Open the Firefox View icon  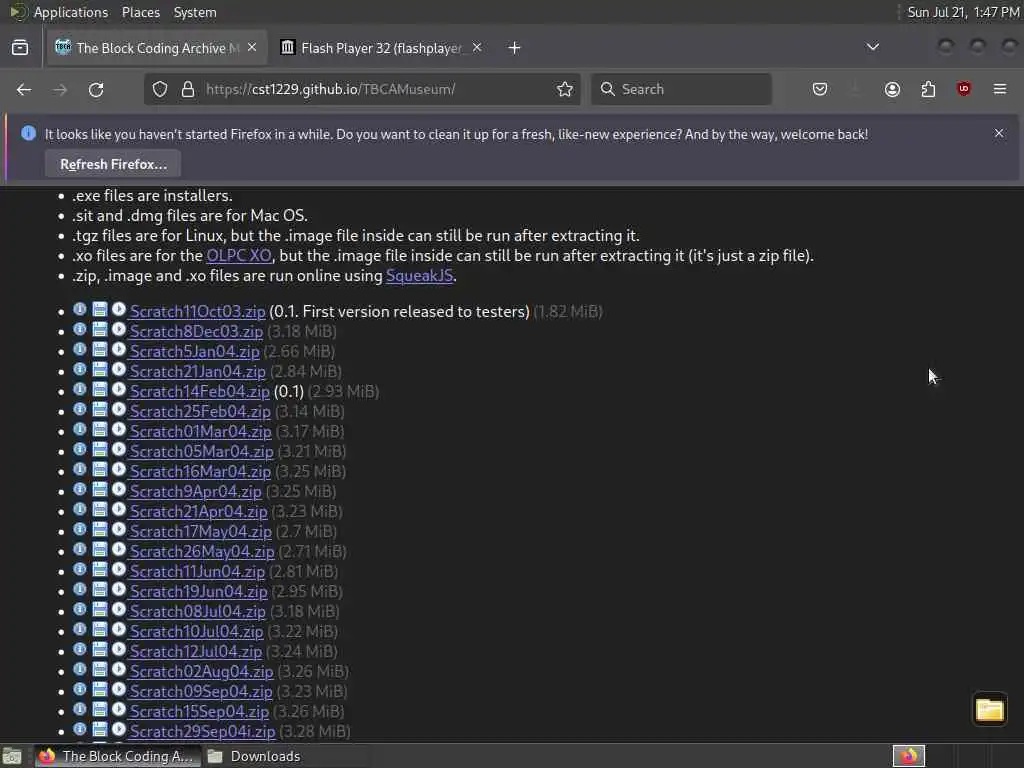click(20, 48)
